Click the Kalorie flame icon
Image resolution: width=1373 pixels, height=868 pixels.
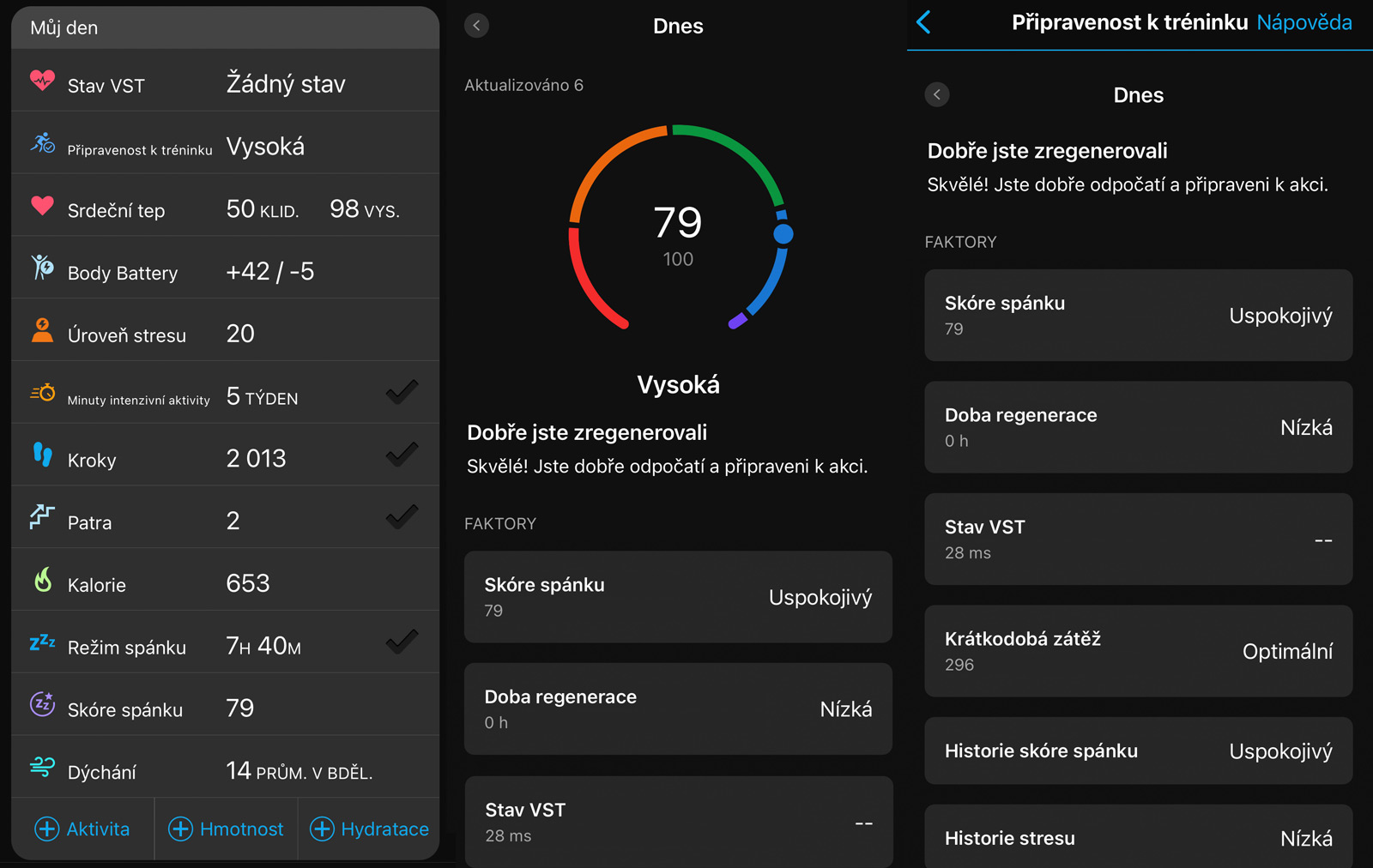tap(42, 580)
